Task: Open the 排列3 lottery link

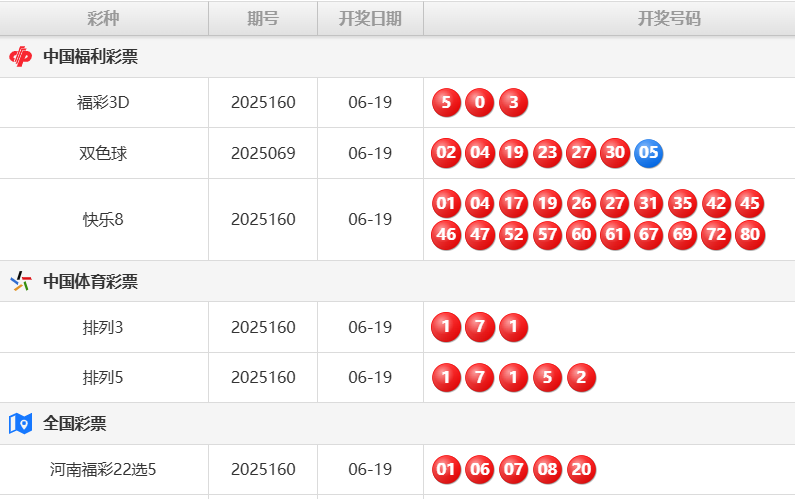Action: (x=103, y=327)
